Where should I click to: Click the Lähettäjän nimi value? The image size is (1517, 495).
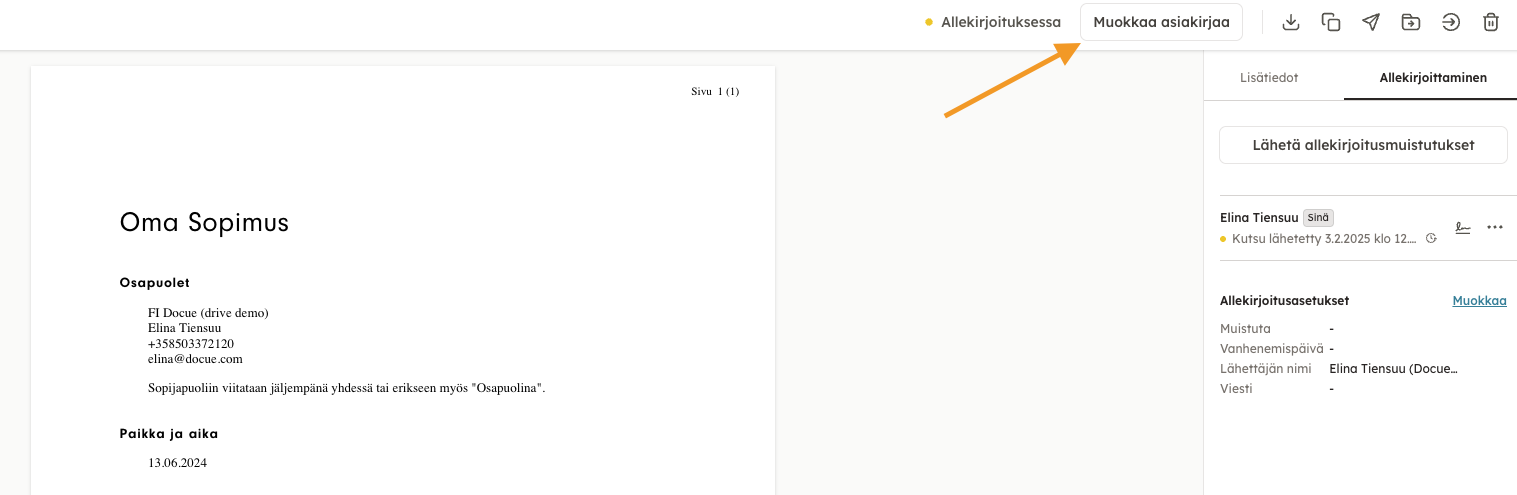click(x=1393, y=368)
